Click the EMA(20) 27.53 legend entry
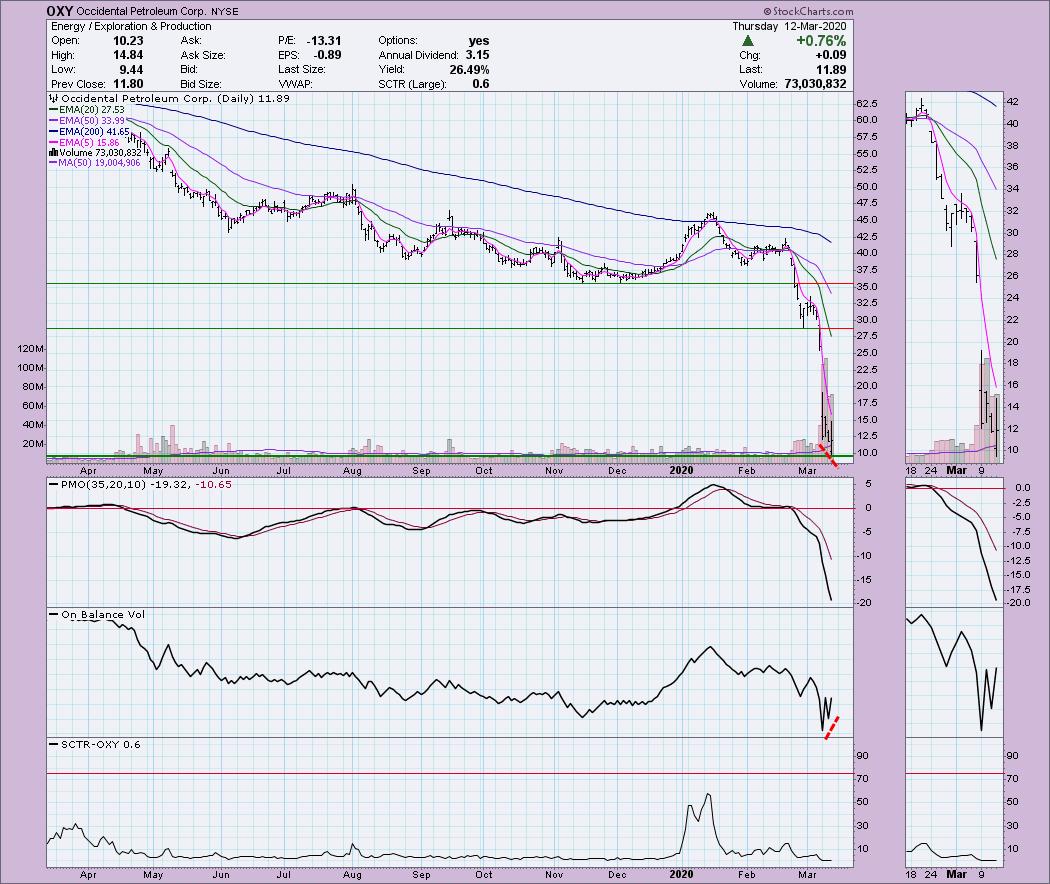Screen dimensions: 1050x884 (x=92, y=110)
